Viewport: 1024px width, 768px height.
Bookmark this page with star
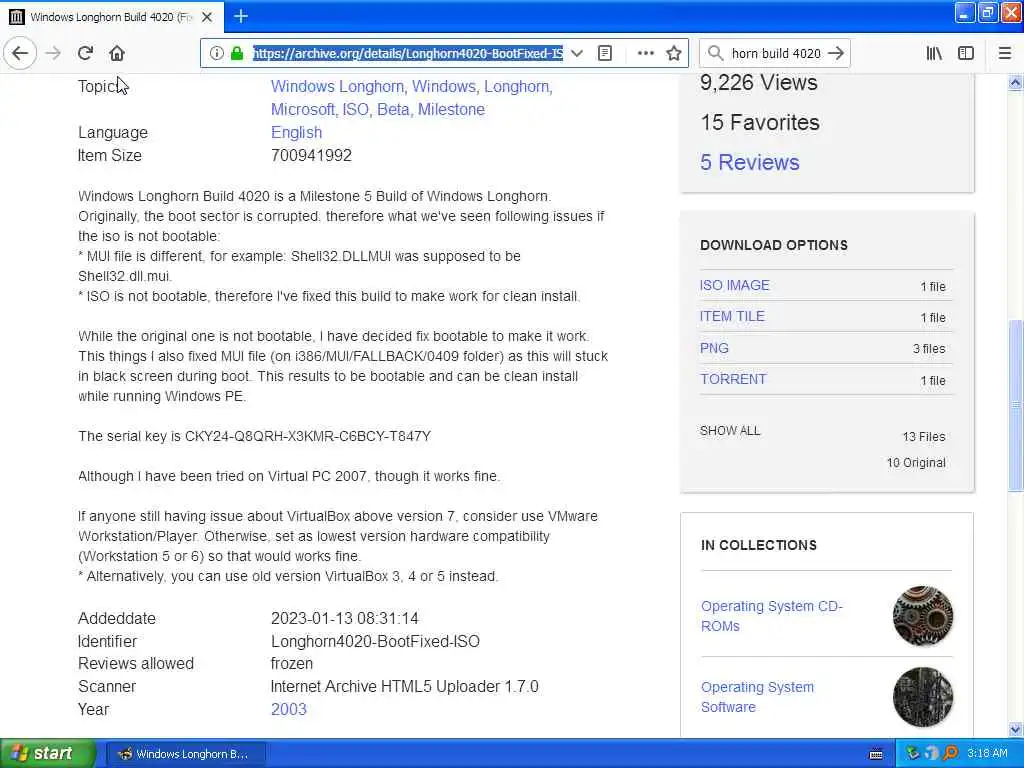pyautogui.click(x=674, y=53)
